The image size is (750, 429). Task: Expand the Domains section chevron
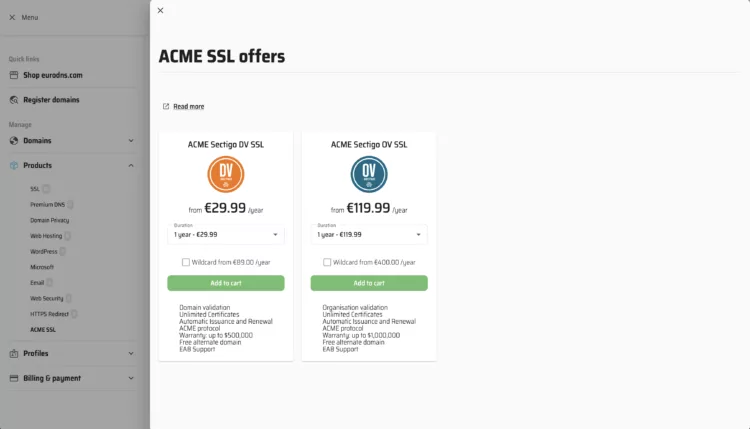[131, 141]
